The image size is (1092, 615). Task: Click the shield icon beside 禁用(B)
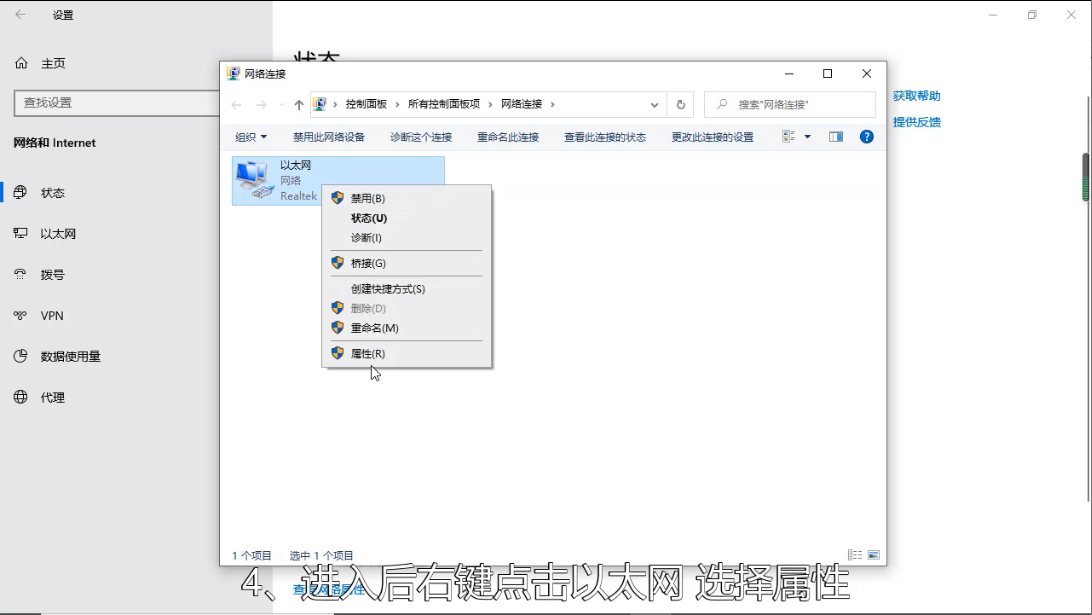pyautogui.click(x=338, y=198)
